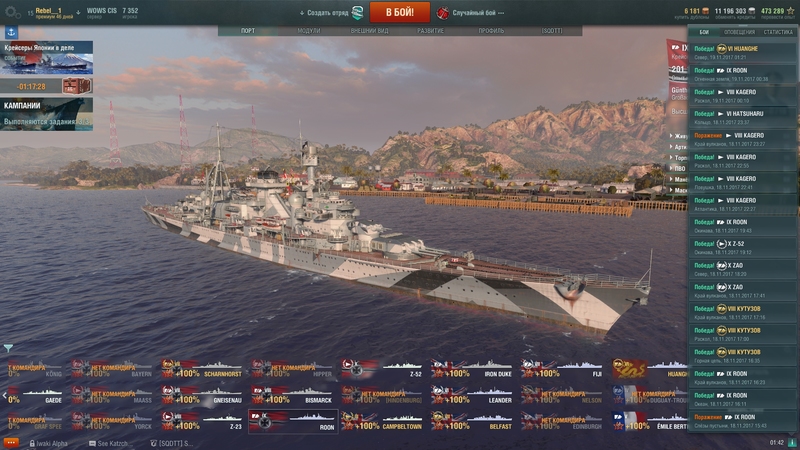Expand the account dropdown beside Rebel__1

tap(78, 12)
